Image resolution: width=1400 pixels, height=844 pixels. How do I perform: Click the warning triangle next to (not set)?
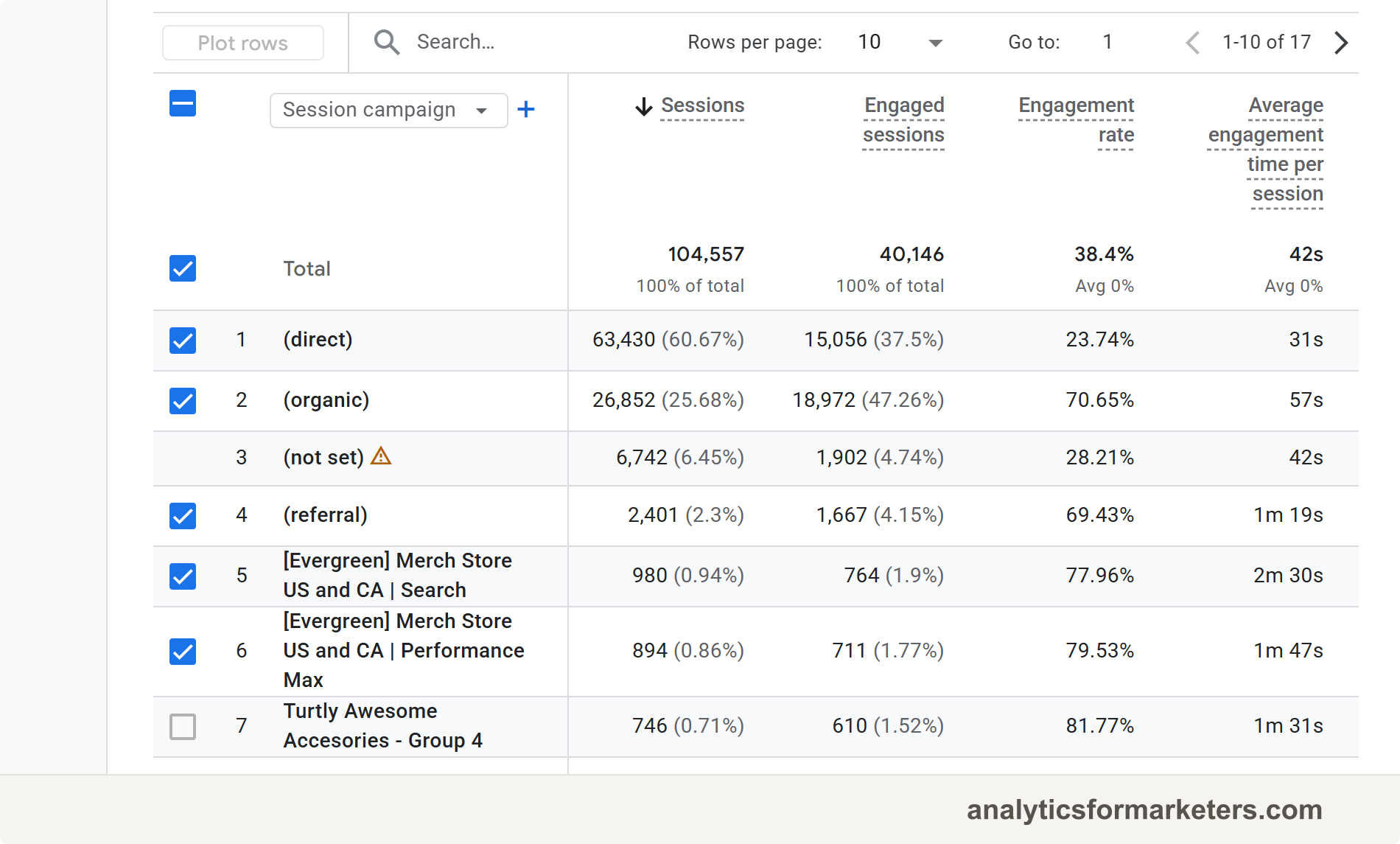[381, 456]
